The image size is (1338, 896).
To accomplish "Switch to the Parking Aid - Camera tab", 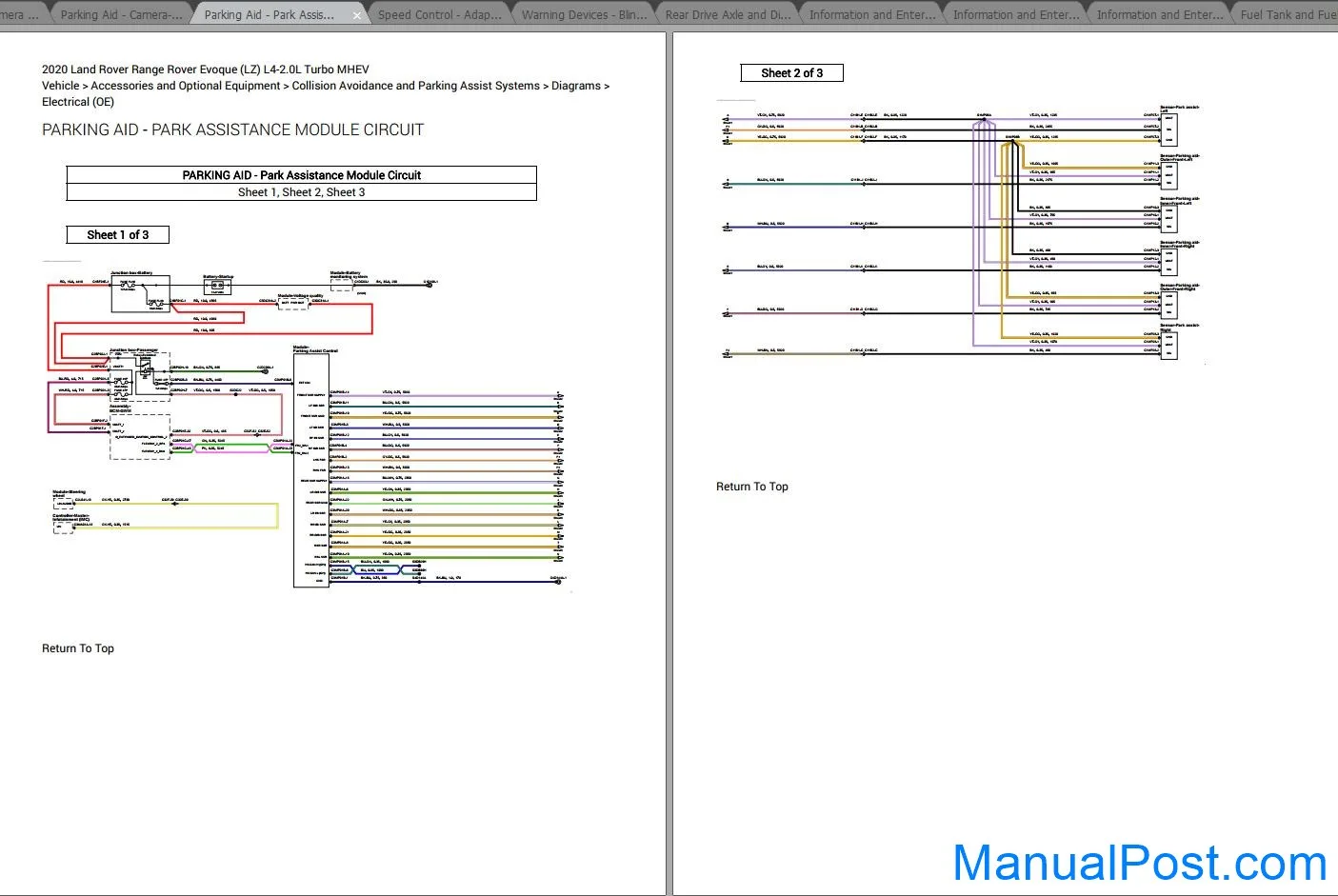I will [x=120, y=14].
